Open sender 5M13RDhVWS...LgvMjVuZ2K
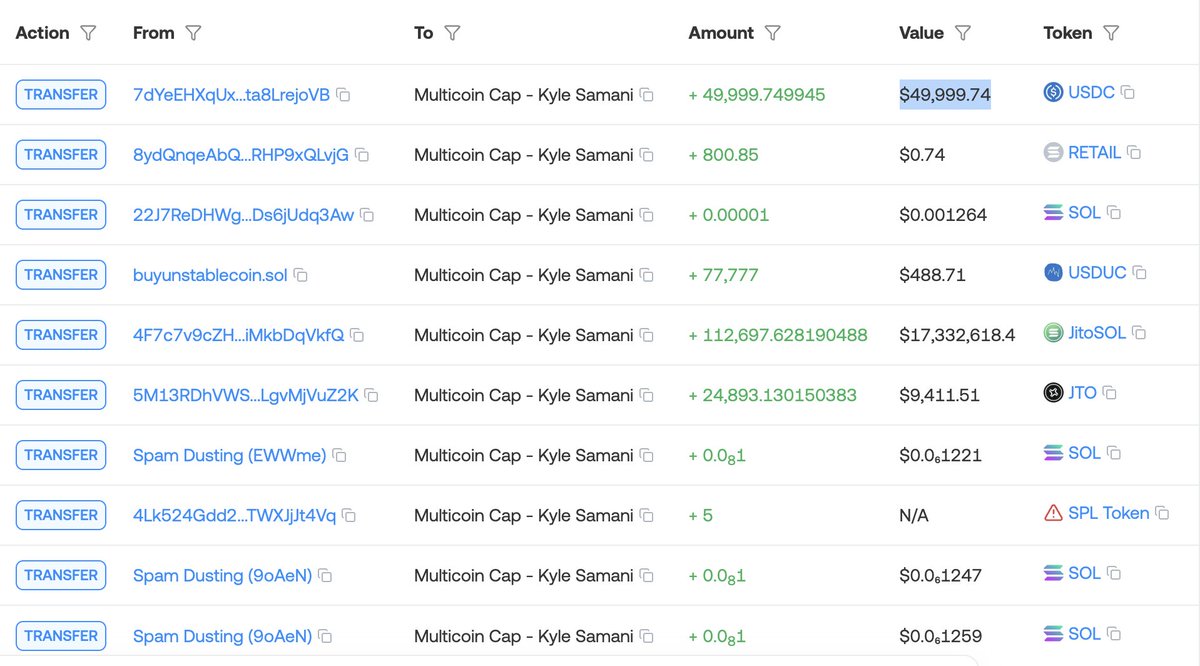This screenshot has height=666, width=1200. coord(245,395)
